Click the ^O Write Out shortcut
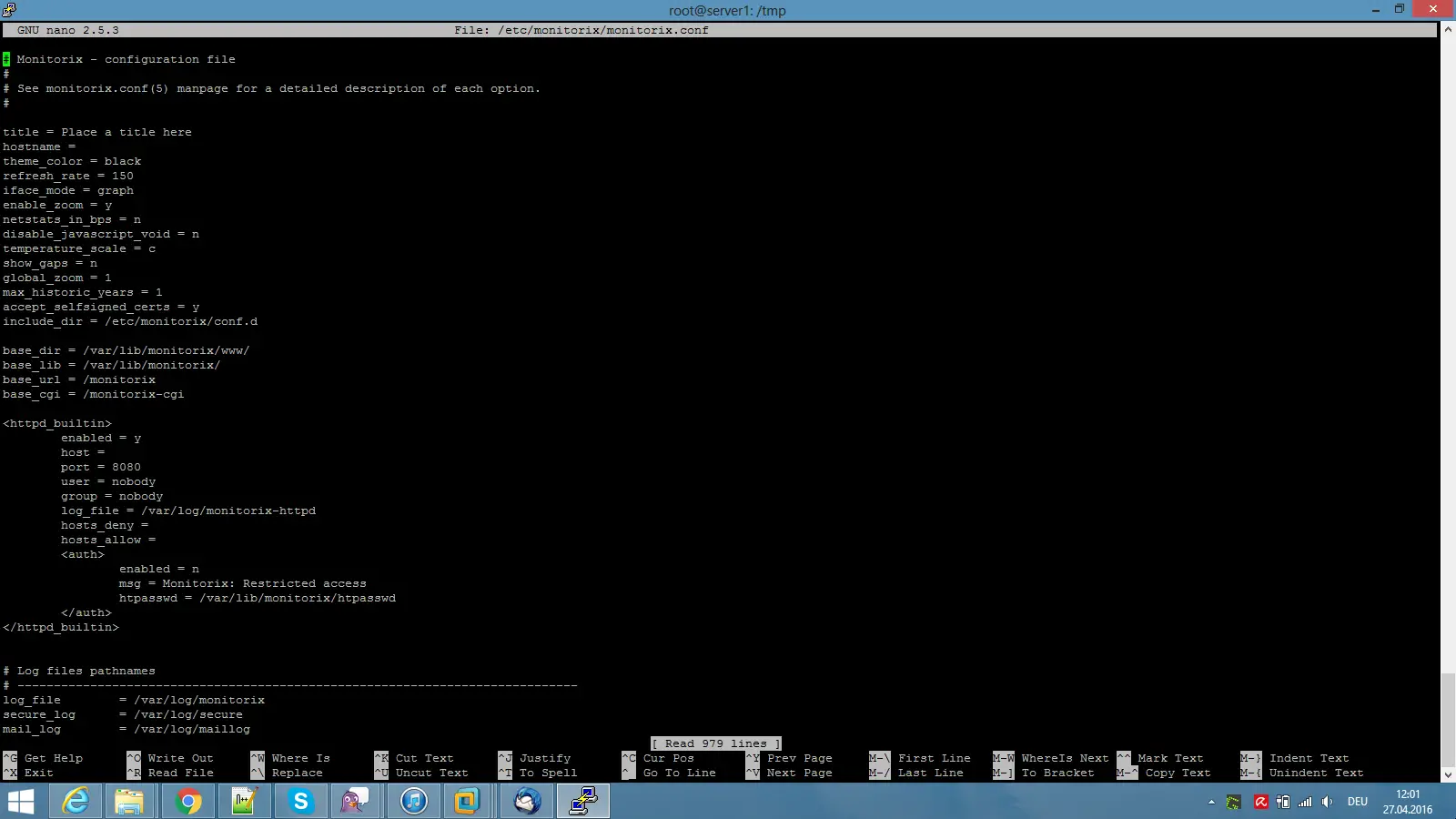Viewport: 1456px width, 819px height. [x=170, y=758]
